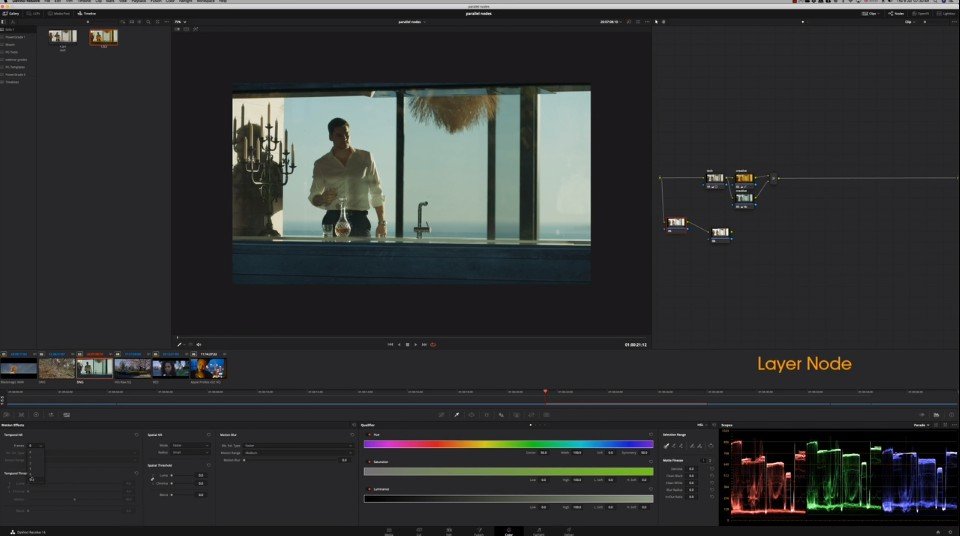This screenshot has height=536, width=960.
Task: Select the Timelines album in gallery list
Action: [12, 81]
